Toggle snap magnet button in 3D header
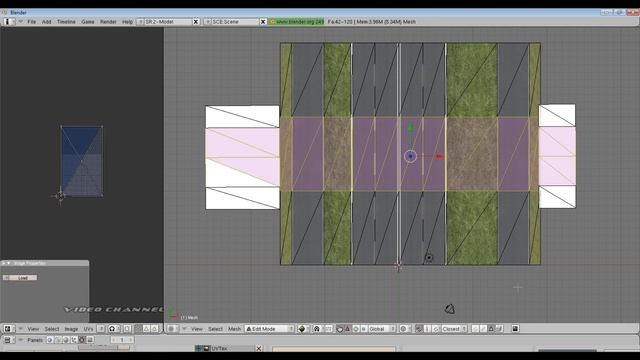The width and height of the screenshot is (640, 360). click(418, 329)
